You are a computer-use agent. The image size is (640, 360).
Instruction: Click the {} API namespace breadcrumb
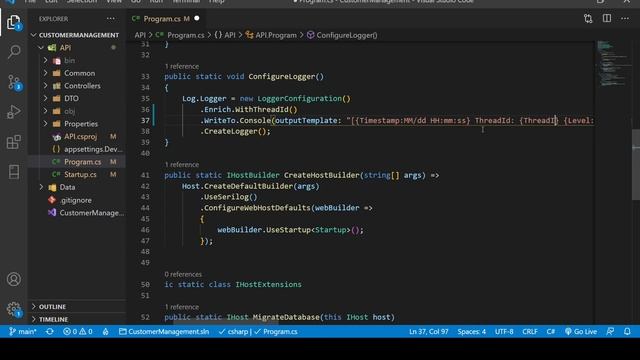225,35
